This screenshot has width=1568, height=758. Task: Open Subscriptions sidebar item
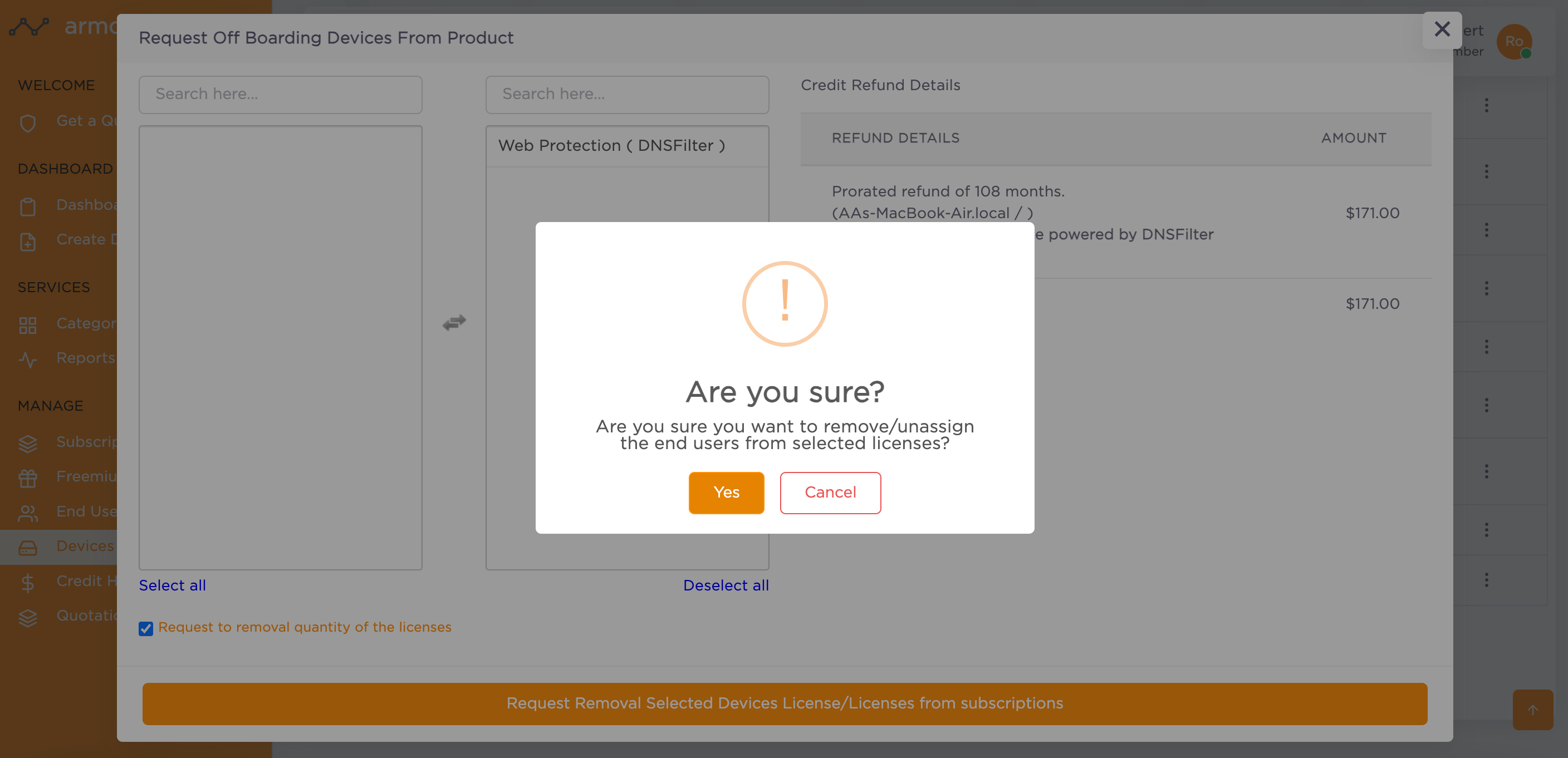[86, 442]
